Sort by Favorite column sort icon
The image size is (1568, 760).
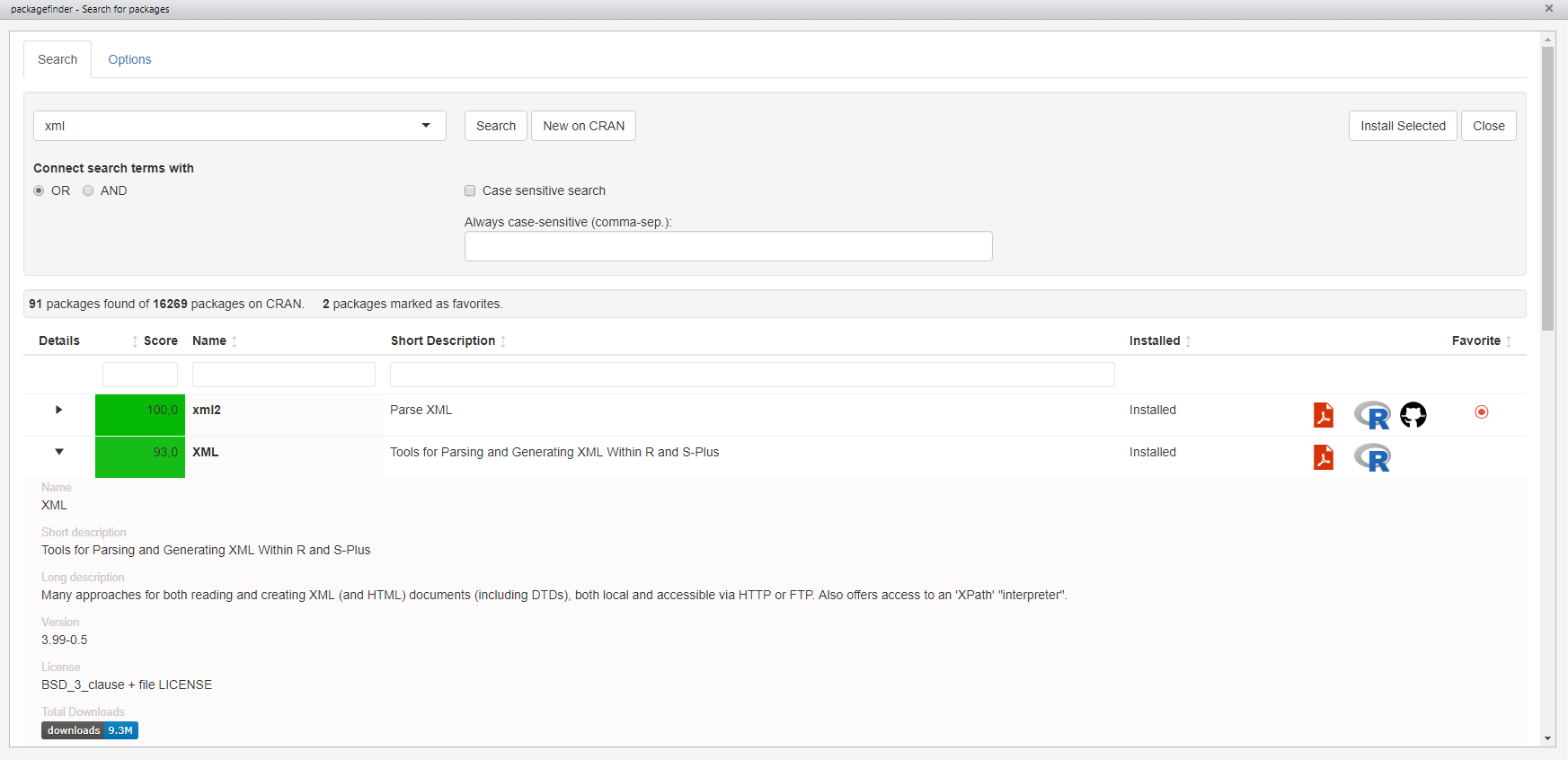[1509, 341]
